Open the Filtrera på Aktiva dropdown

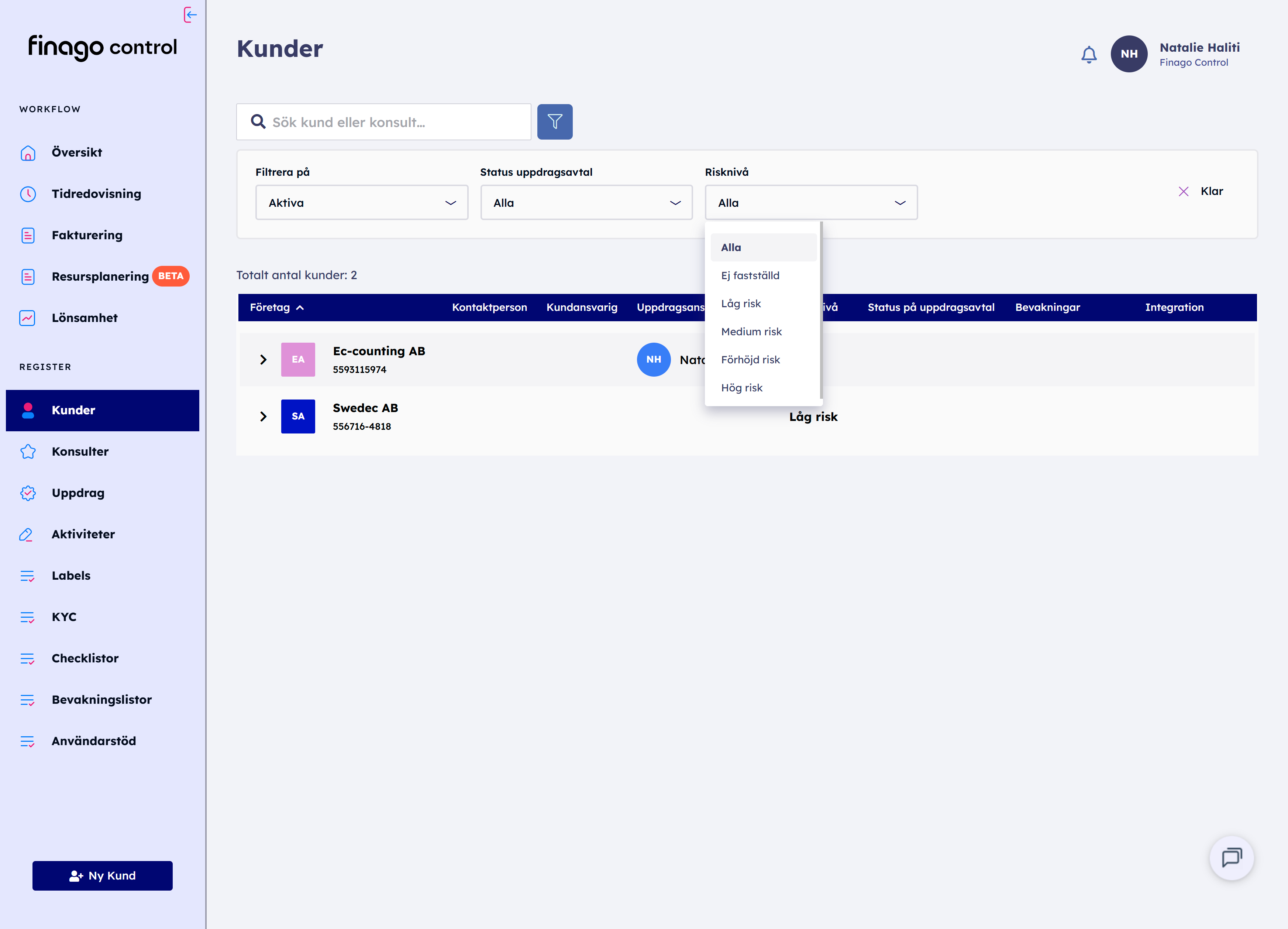(x=361, y=203)
